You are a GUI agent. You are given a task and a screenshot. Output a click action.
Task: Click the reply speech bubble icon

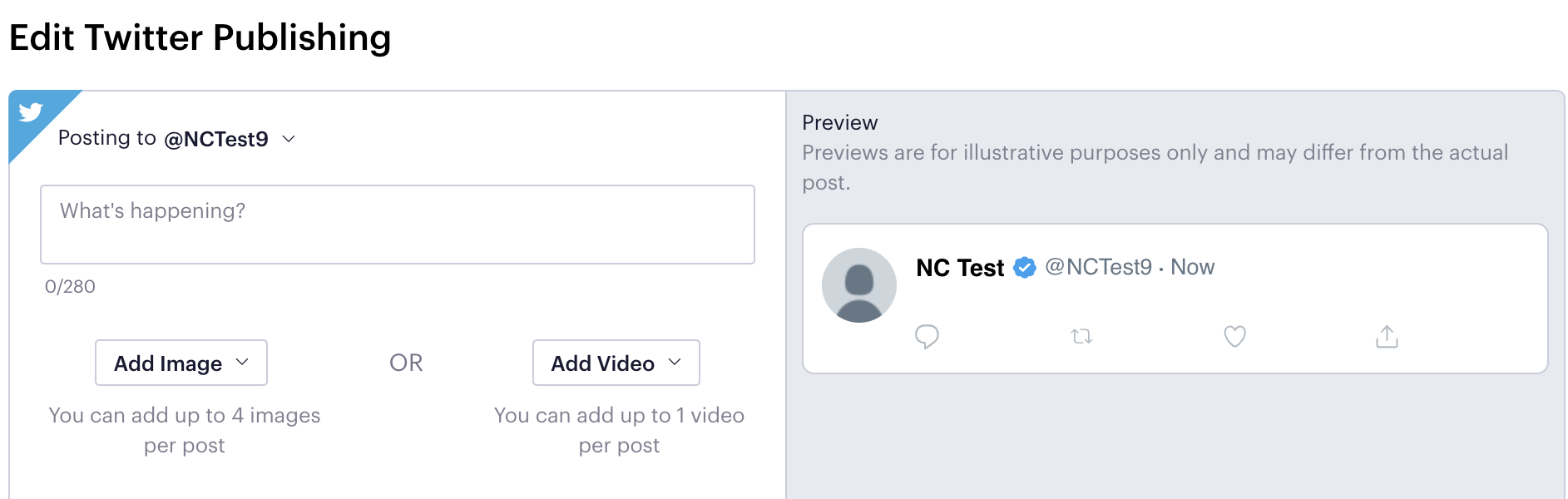tap(927, 337)
